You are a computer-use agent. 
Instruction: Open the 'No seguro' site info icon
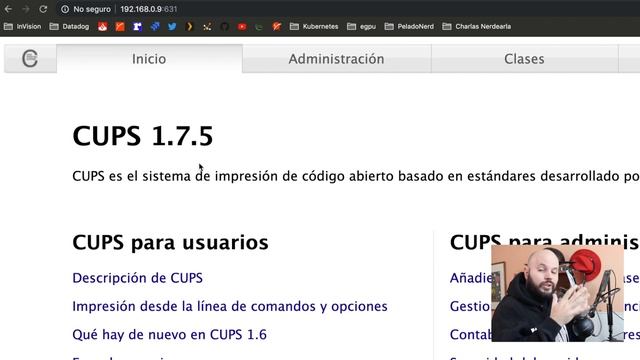[64, 9]
